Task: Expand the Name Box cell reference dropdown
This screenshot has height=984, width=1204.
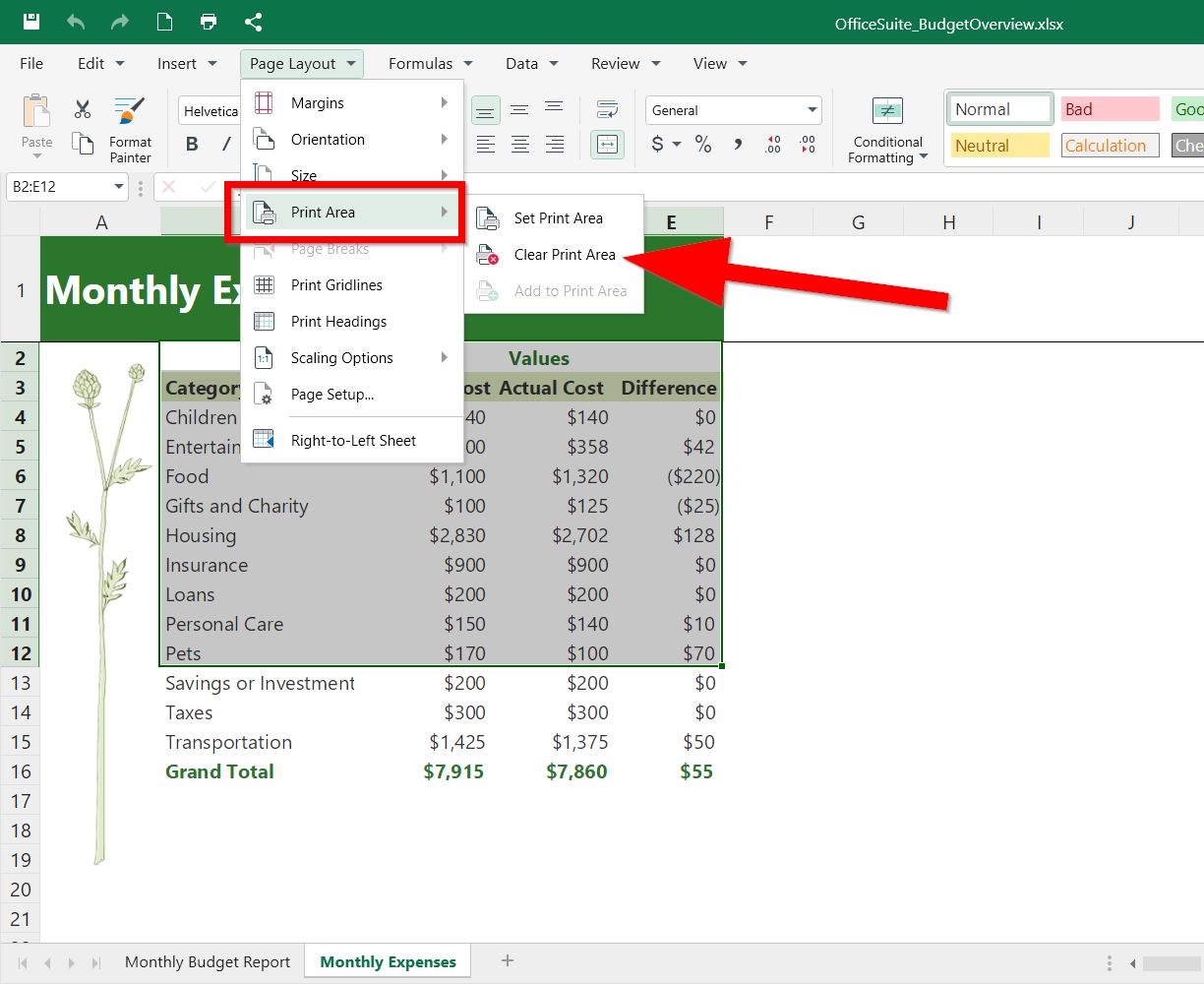Action: click(x=119, y=186)
